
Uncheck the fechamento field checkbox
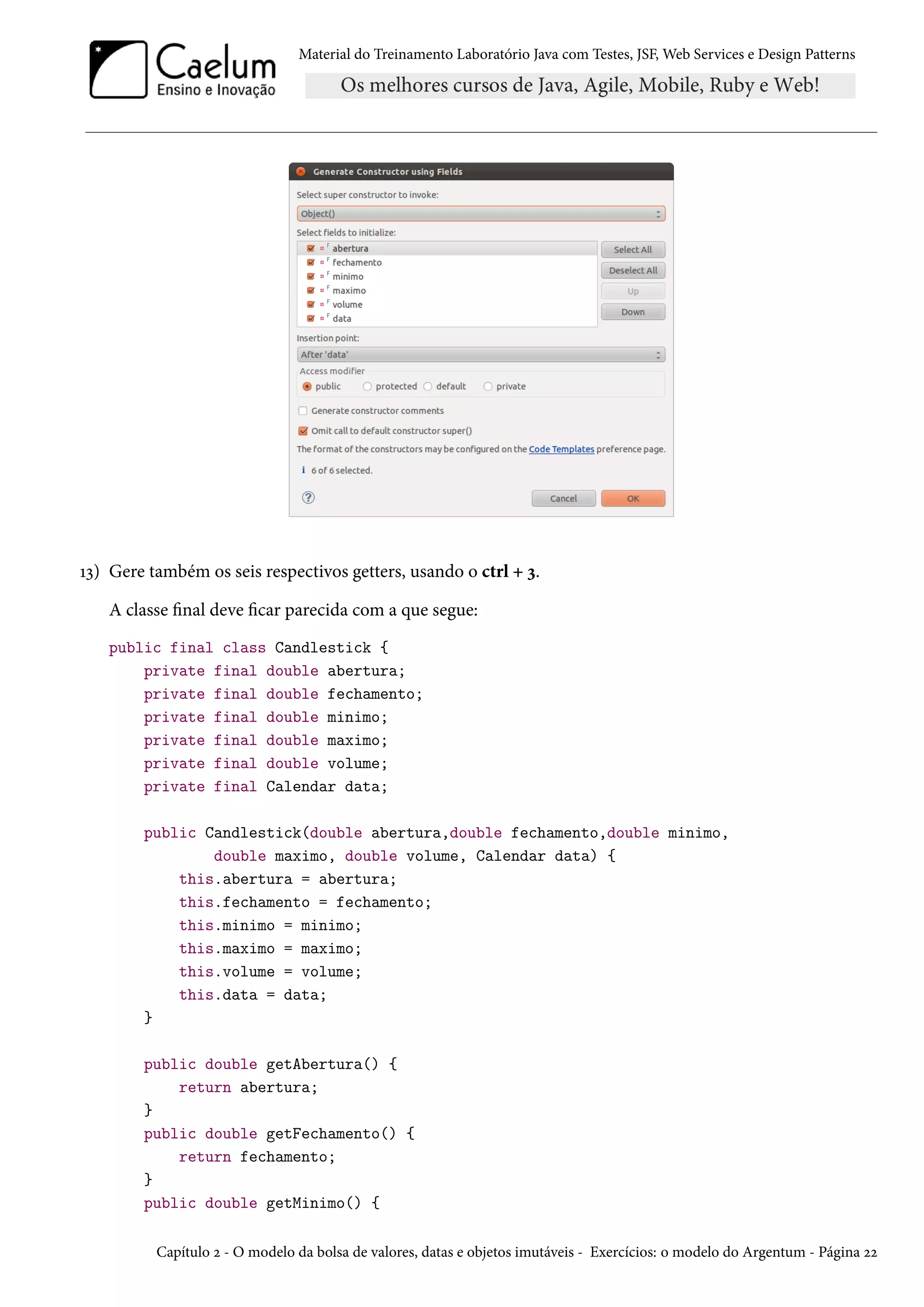coord(311,262)
